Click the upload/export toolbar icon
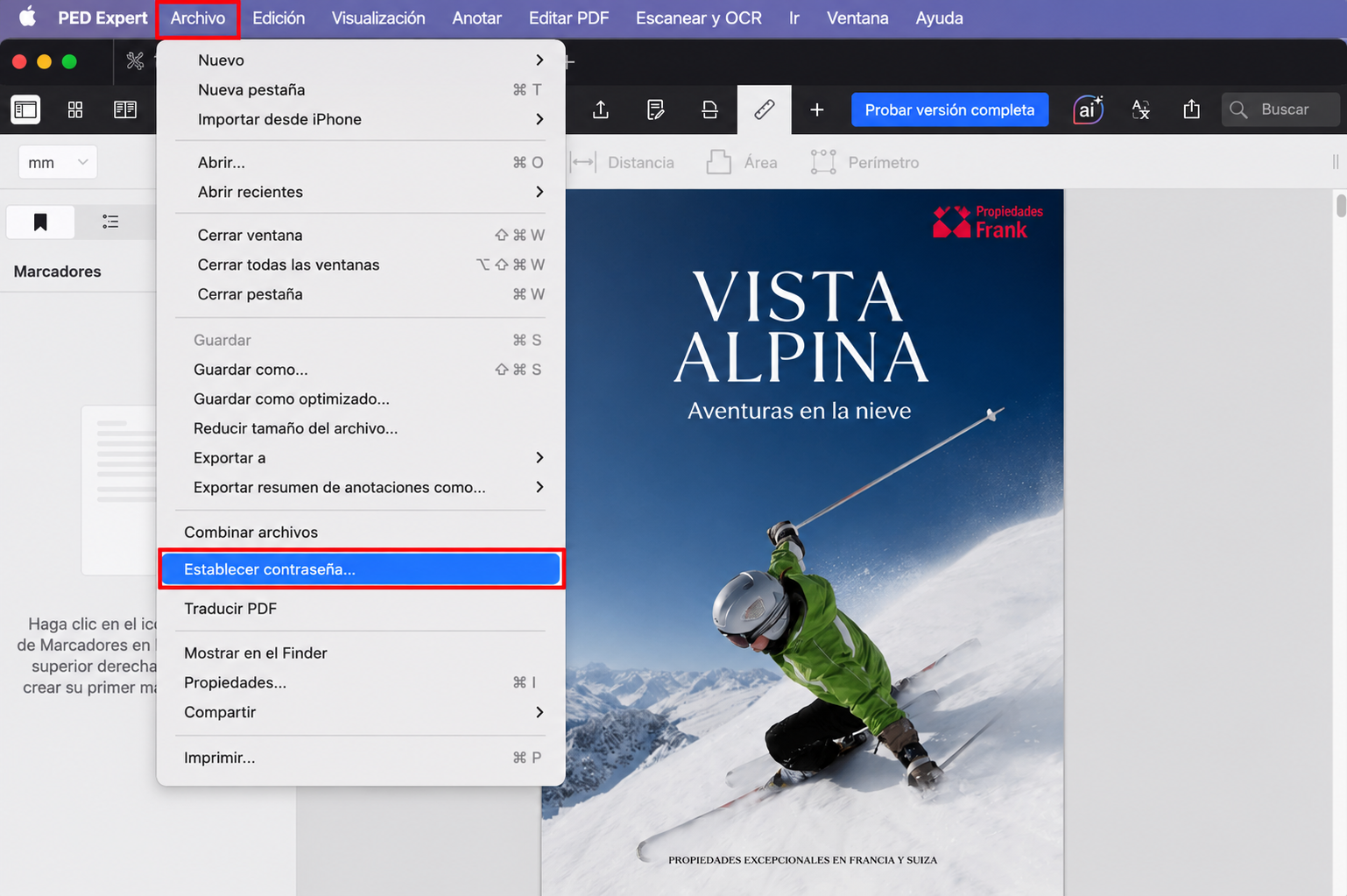 (x=601, y=109)
